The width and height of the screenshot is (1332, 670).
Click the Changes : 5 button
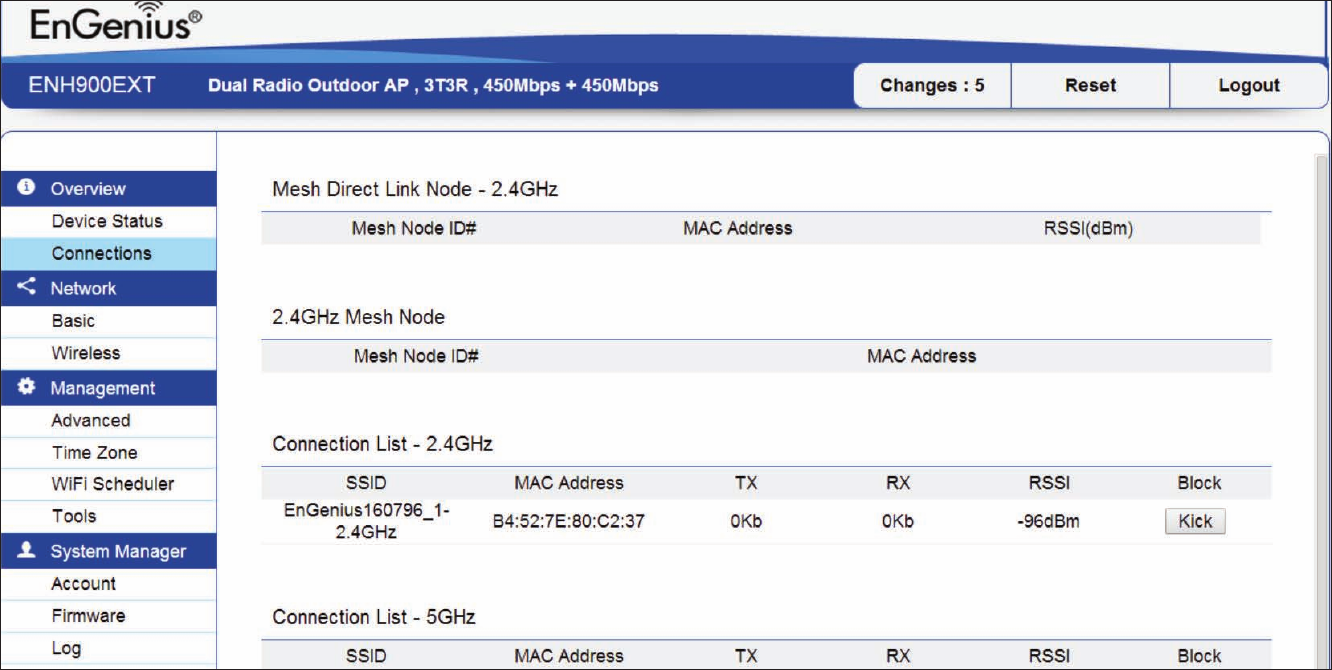tap(932, 85)
